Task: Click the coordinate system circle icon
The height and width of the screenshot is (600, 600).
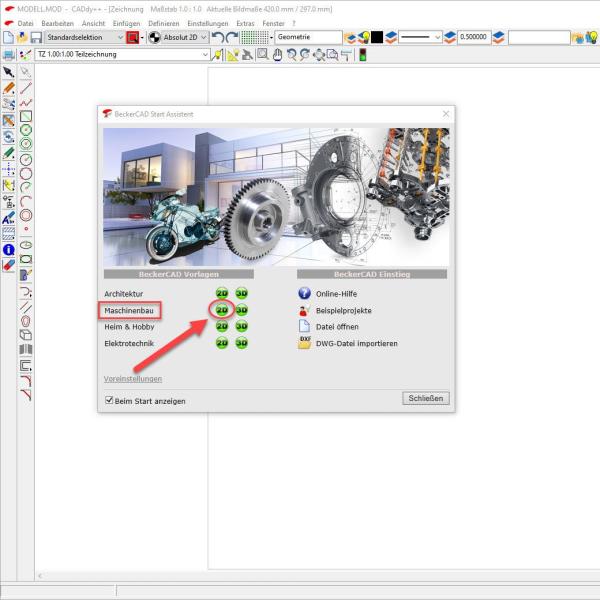Action: [x=154, y=38]
